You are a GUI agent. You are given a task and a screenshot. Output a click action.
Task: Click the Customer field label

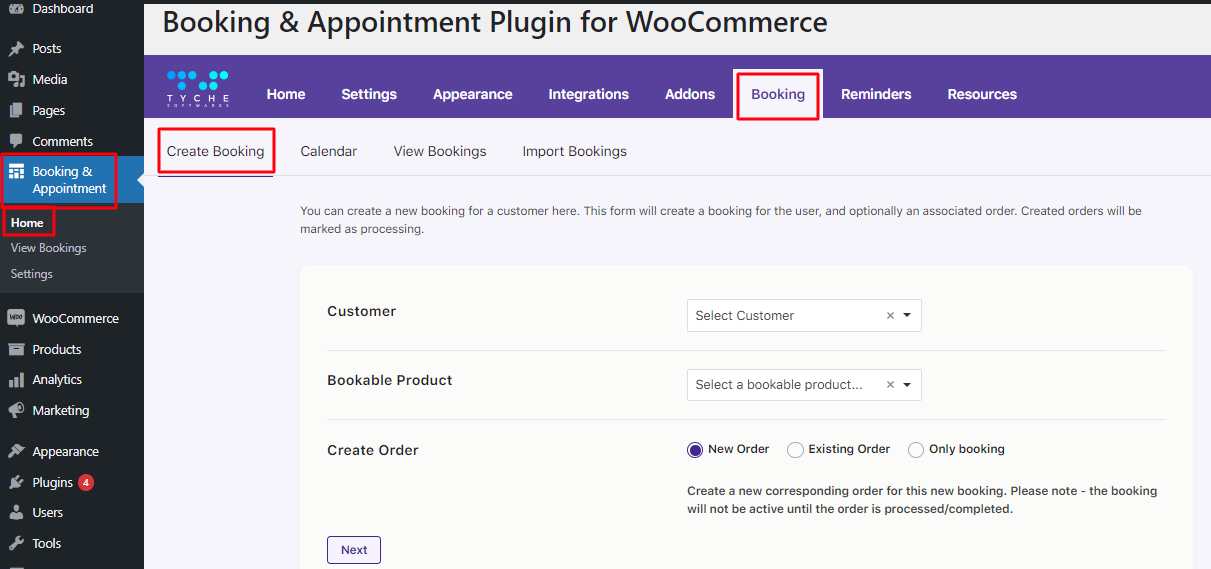click(362, 312)
